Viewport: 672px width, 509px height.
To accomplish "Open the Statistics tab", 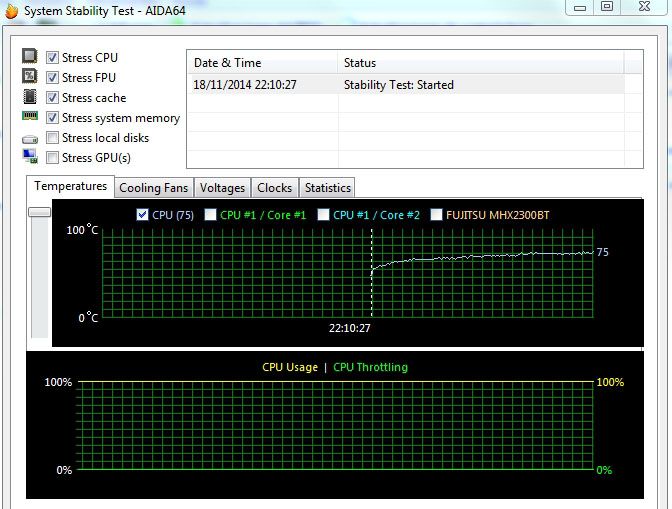I will point(328,188).
